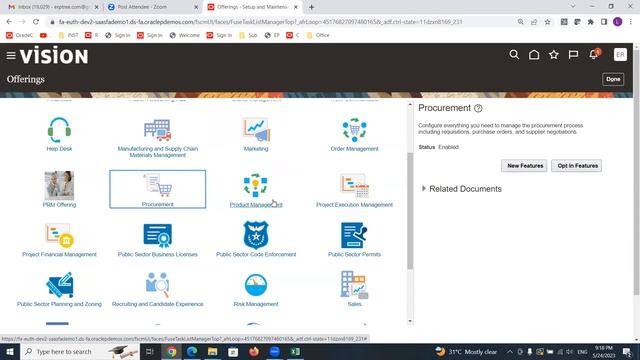Click the Risk Management link text
The image size is (640, 360).
click(x=256, y=304)
